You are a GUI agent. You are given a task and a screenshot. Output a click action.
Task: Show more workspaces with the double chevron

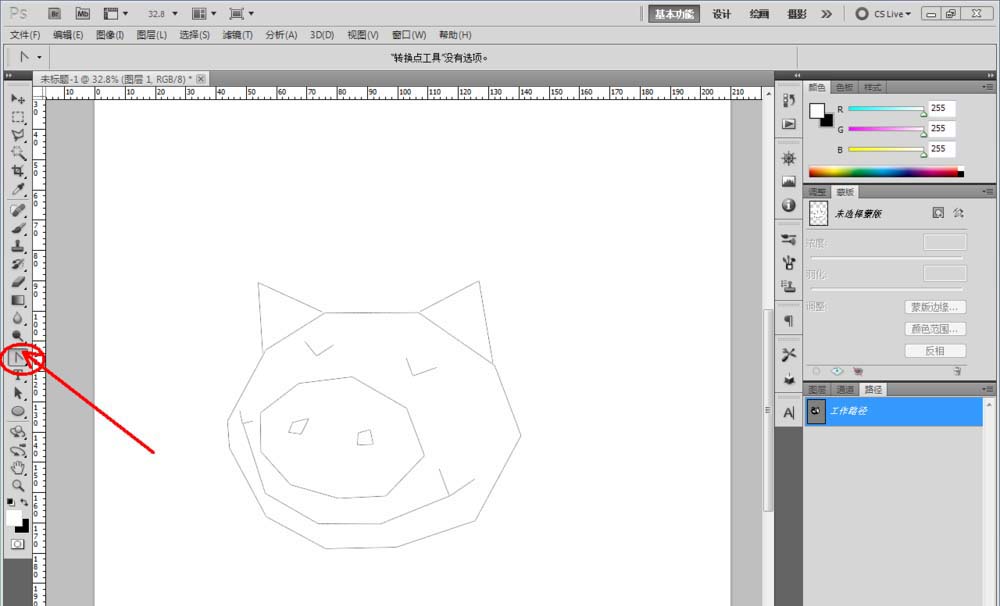pyautogui.click(x=826, y=14)
